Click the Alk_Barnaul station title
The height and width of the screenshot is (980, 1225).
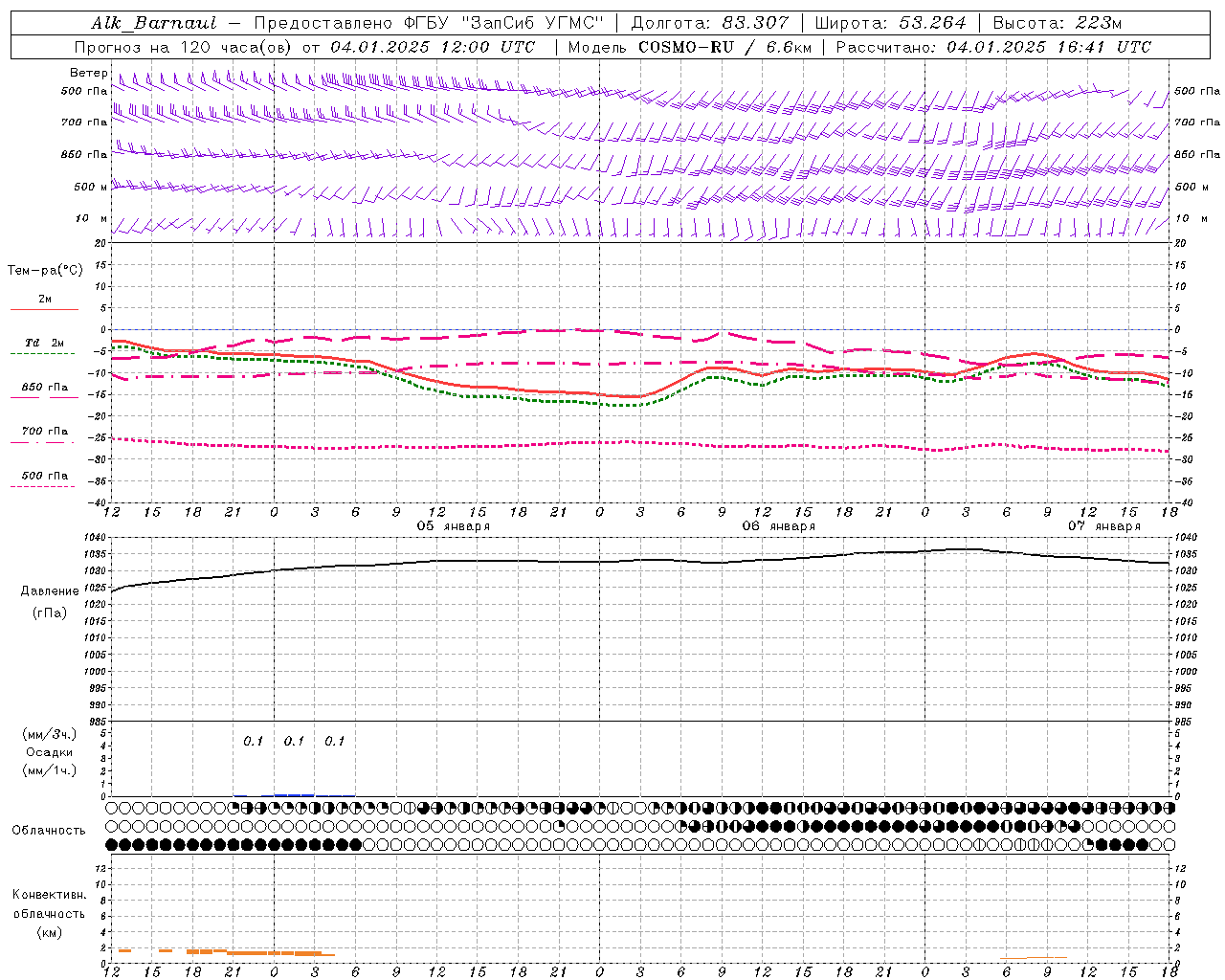[153, 23]
